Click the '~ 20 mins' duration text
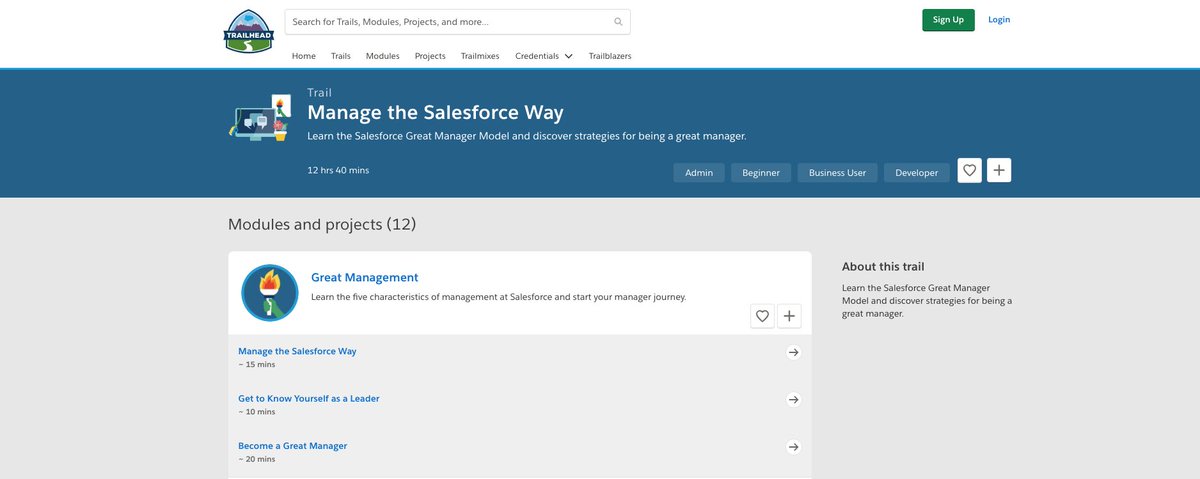1200x479 pixels. (x=256, y=459)
